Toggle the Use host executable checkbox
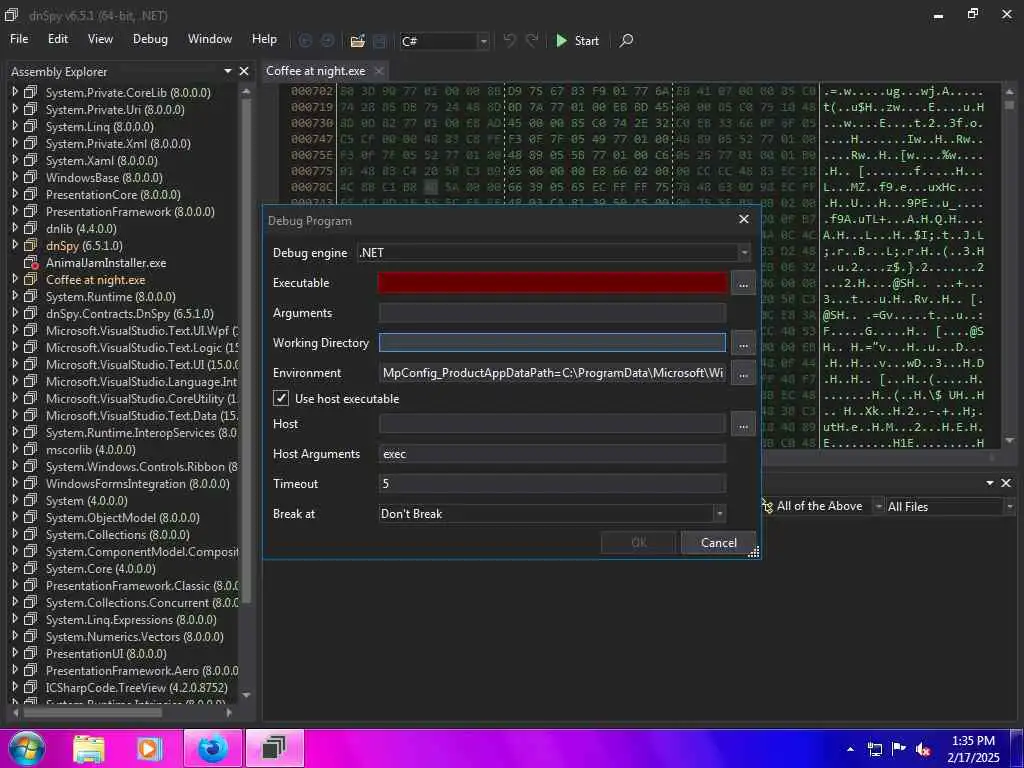The image size is (1024, 768). click(281, 398)
